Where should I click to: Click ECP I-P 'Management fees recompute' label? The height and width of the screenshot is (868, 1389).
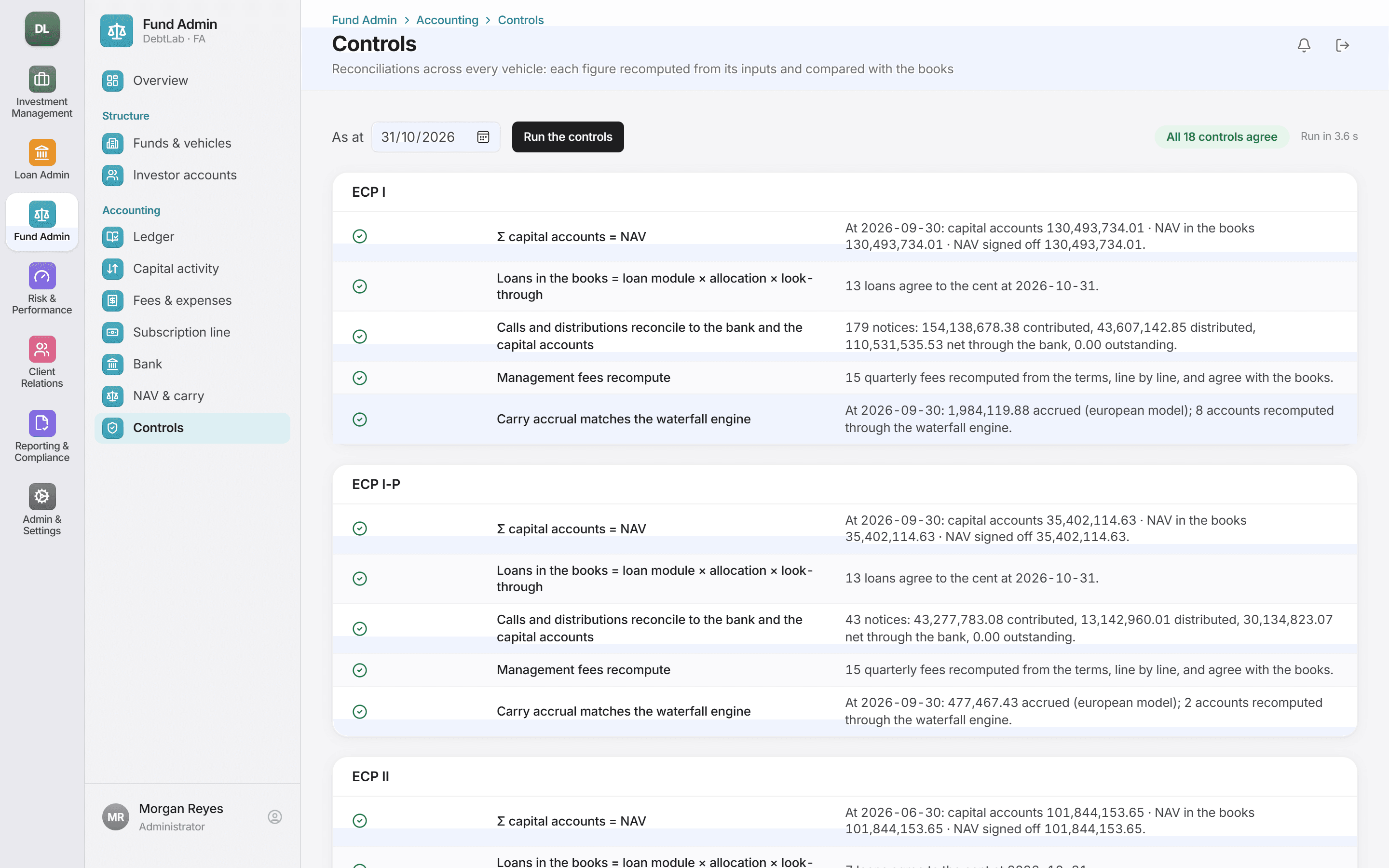click(x=583, y=670)
